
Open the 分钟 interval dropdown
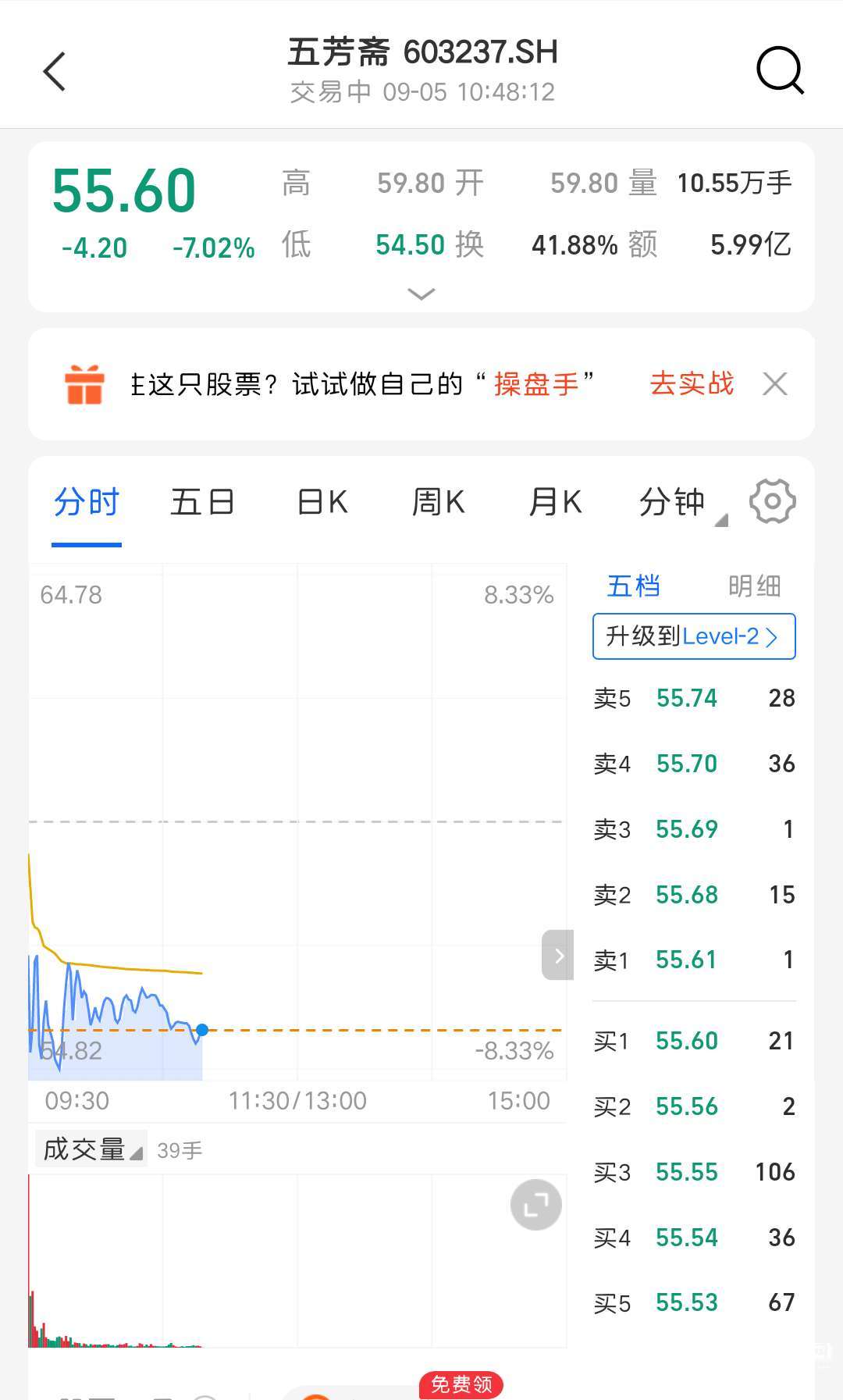[x=681, y=502]
